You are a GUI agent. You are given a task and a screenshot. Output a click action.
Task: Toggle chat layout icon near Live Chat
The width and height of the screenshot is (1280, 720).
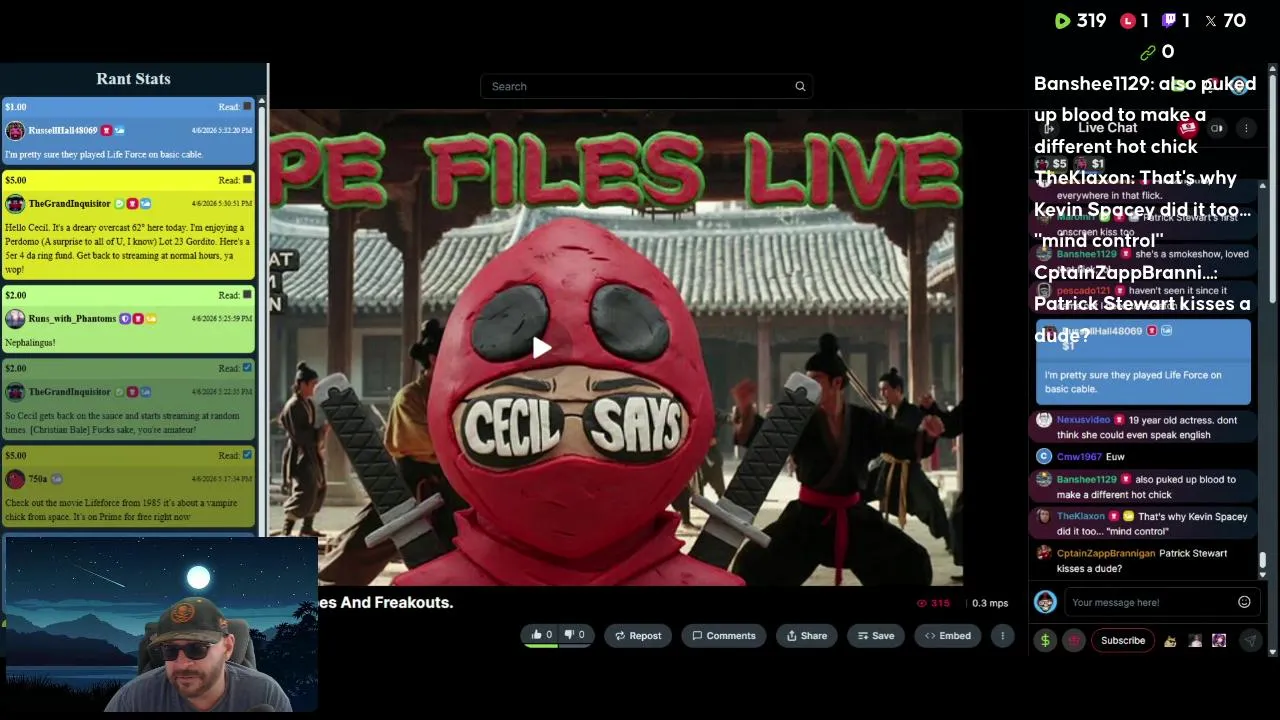tap(1217, 128)
